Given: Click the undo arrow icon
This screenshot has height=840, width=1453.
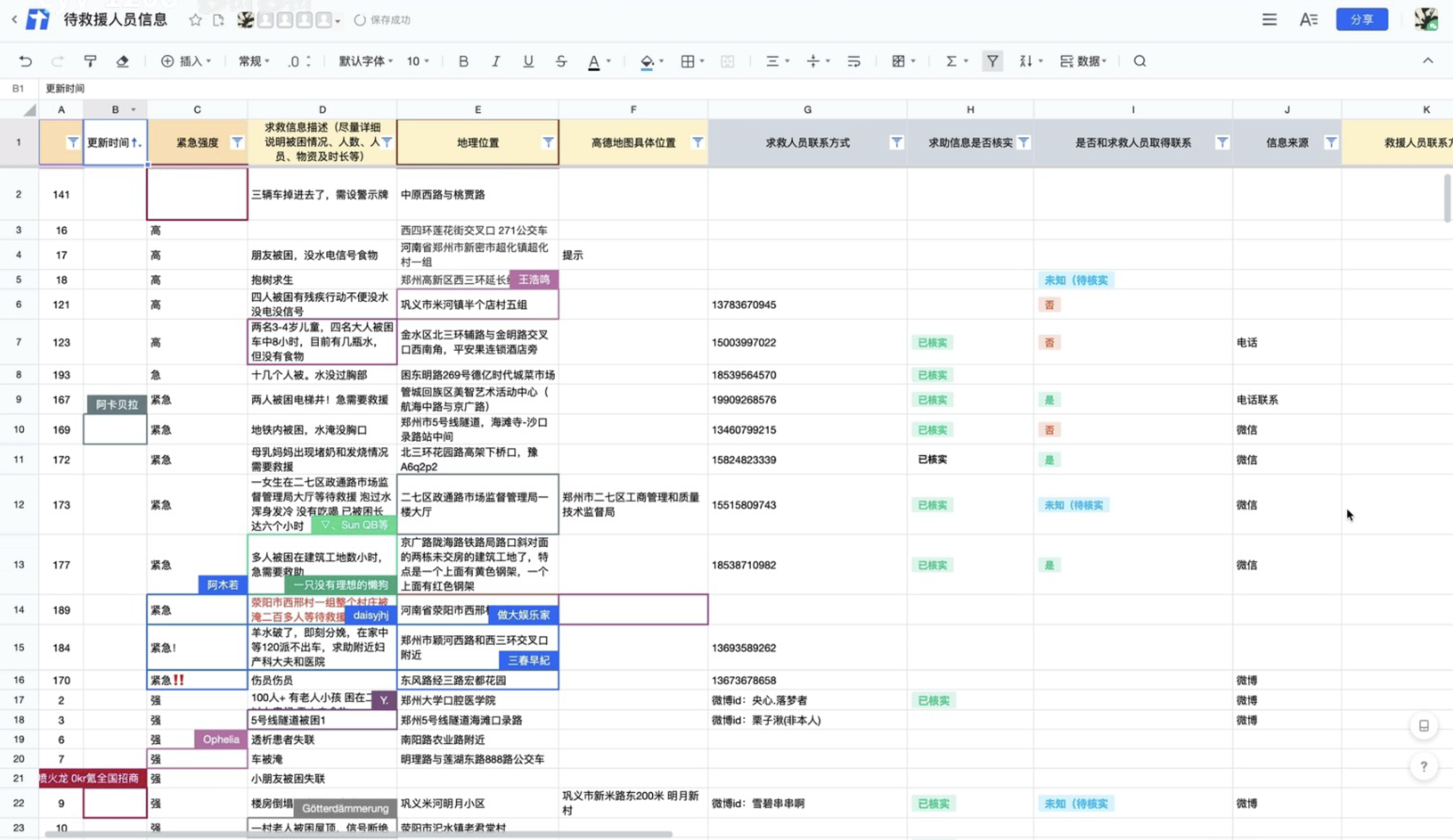Looking at the screenshot, I should tap(25, 61).
